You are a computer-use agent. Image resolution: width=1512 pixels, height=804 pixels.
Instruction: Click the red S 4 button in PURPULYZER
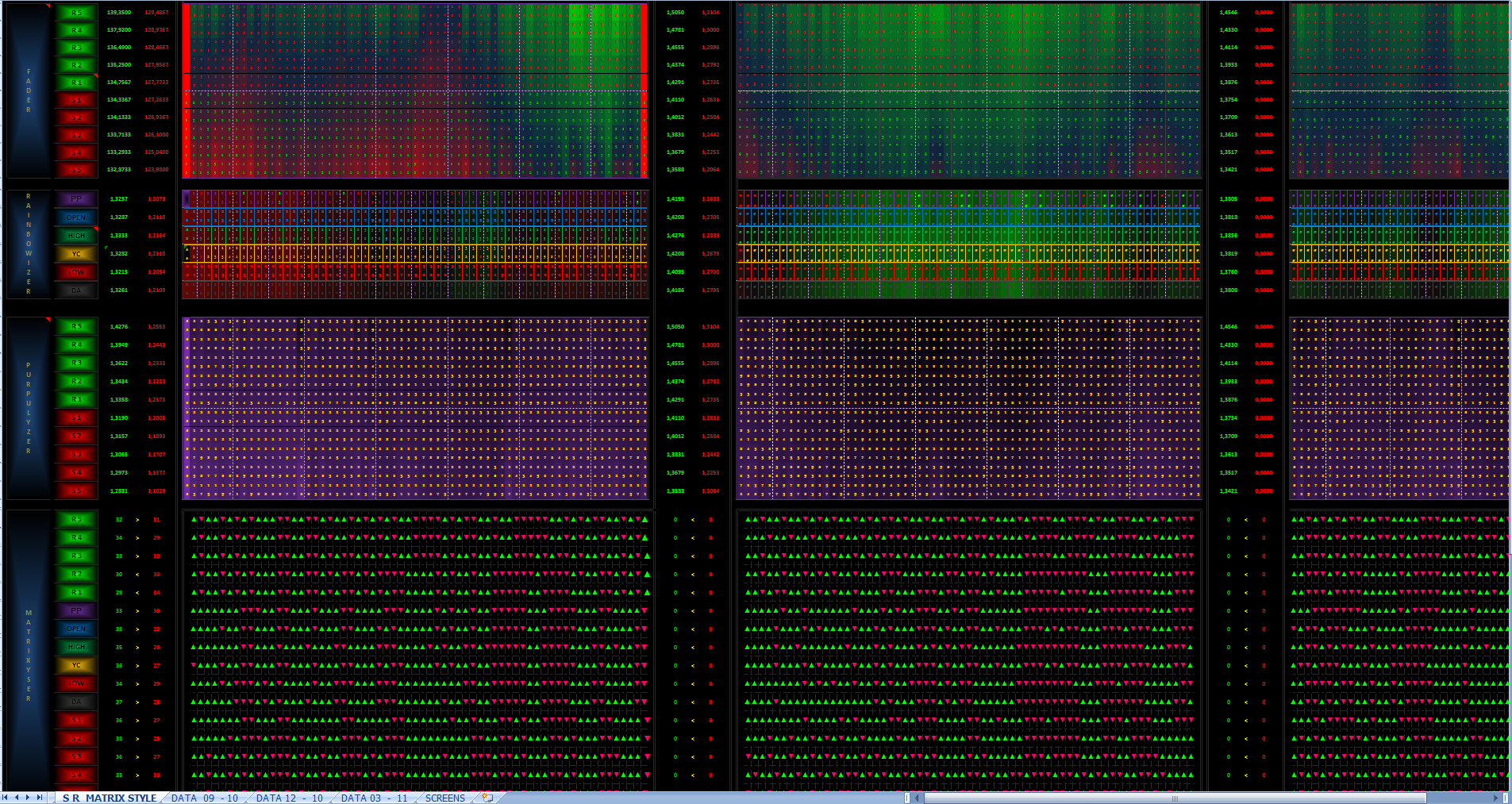pyautogui.click(x=76, y=473)
